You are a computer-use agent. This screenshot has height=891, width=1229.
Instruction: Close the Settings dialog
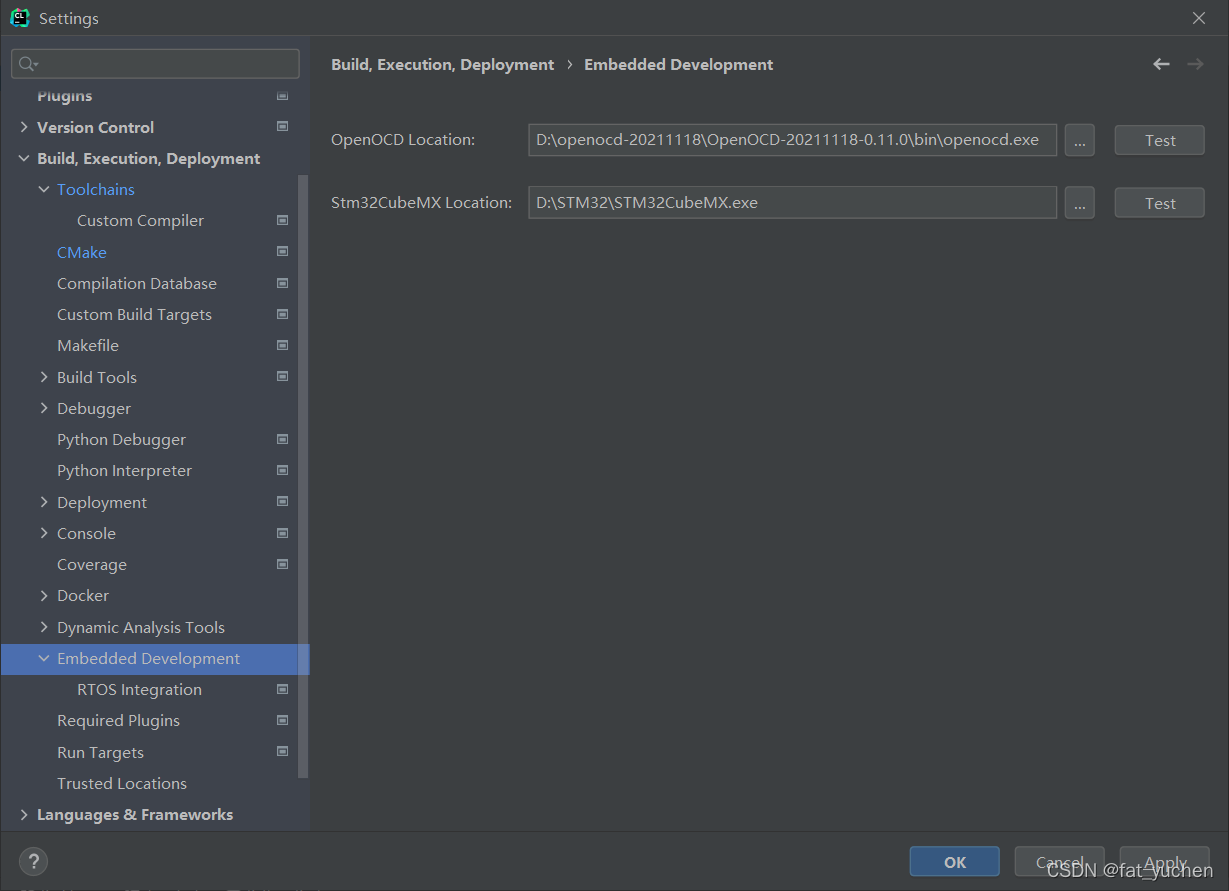[1199, 18]
